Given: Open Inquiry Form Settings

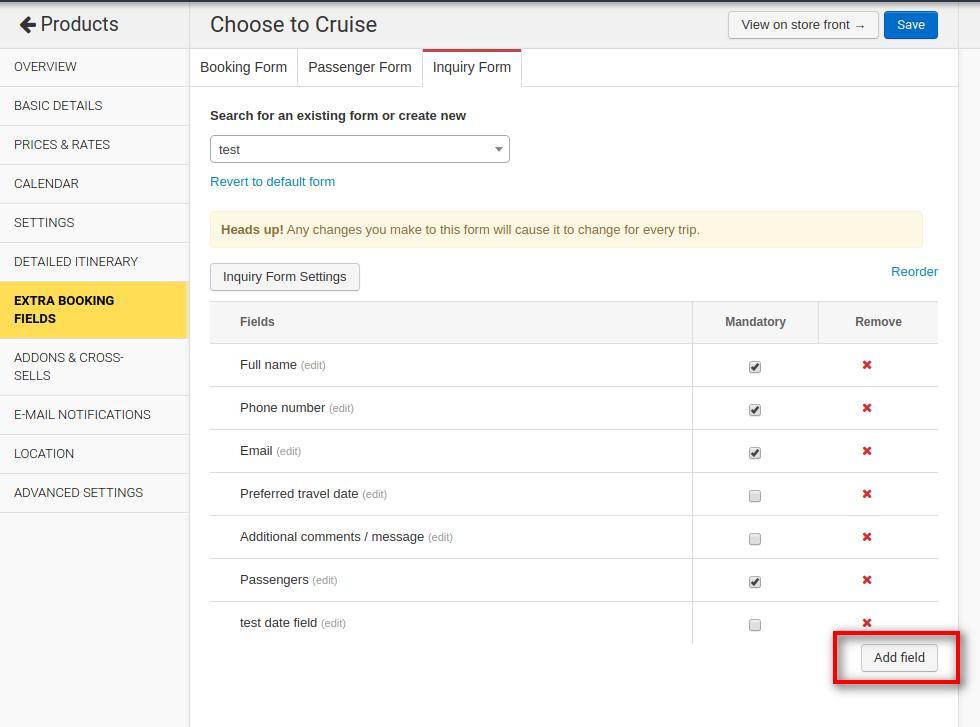Looking at the screenshot, I should pyautogui.click(x=284, y=277).
